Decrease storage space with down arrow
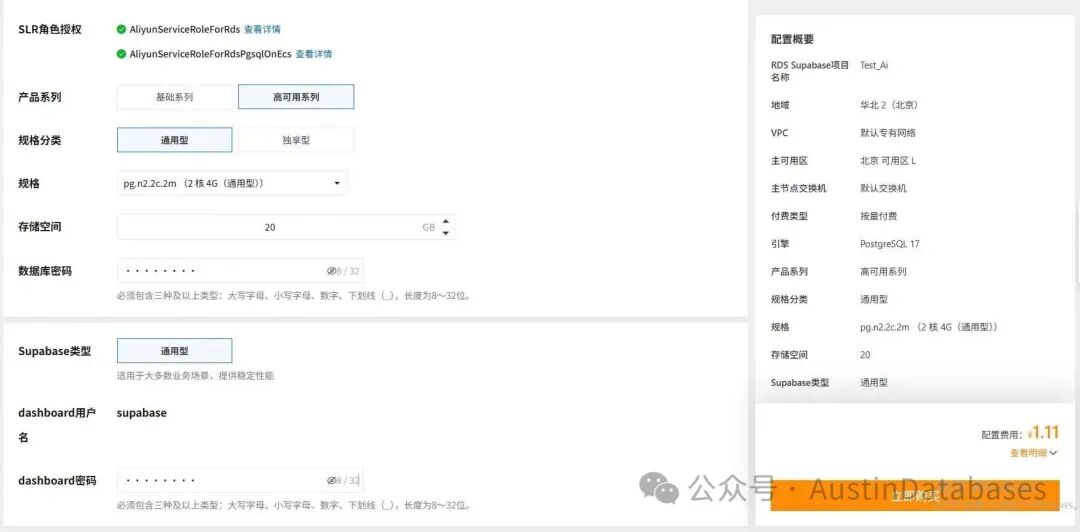 click(446, 233)
